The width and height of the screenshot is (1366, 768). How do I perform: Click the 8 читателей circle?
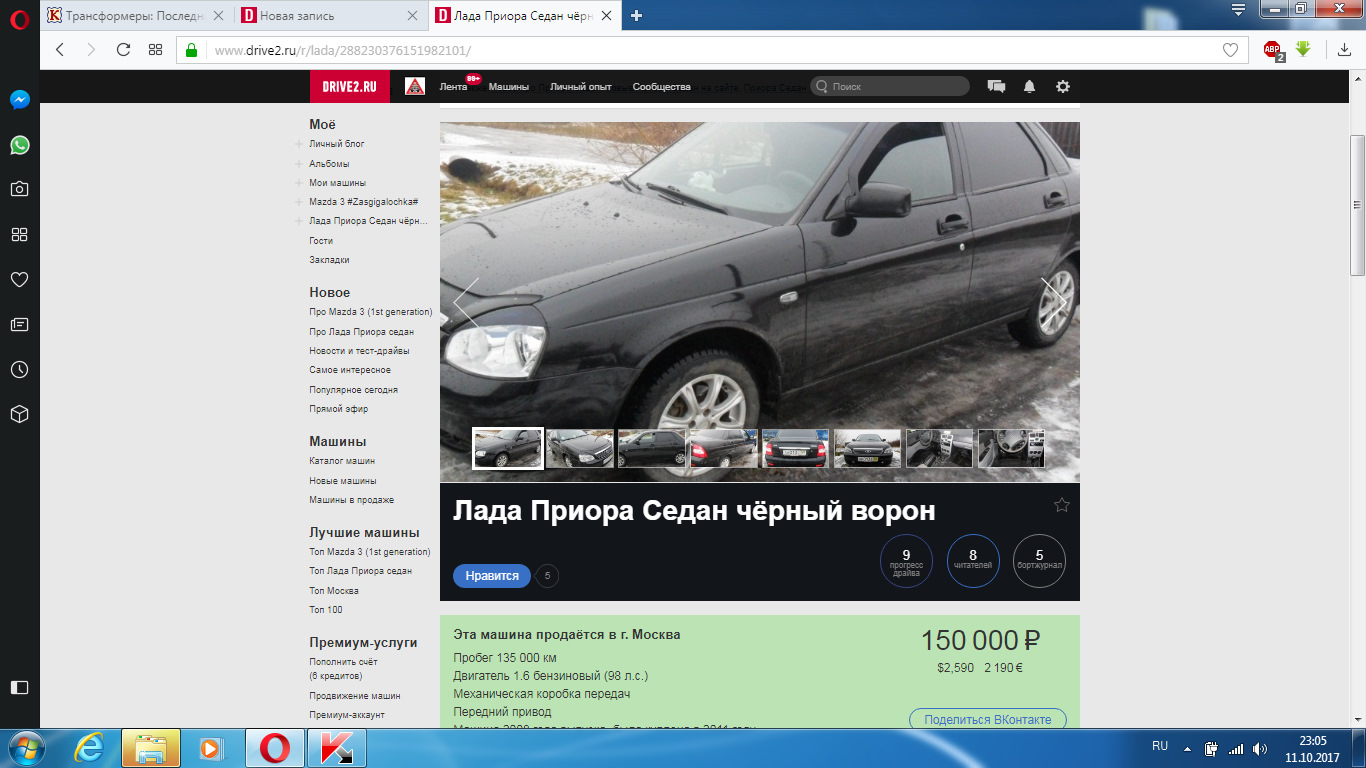click(973, 561)
